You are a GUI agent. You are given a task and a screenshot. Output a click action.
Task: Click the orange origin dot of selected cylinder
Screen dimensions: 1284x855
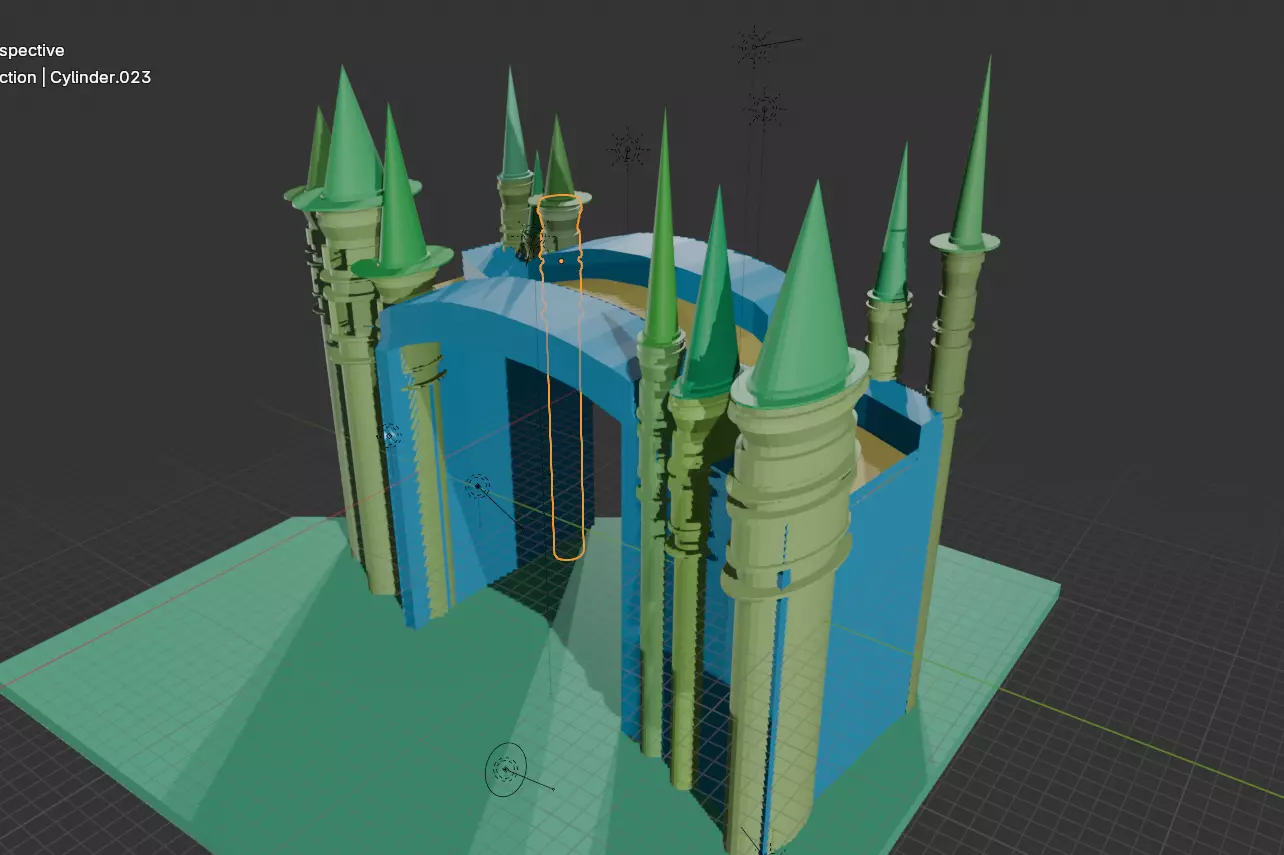pos(561,261)
